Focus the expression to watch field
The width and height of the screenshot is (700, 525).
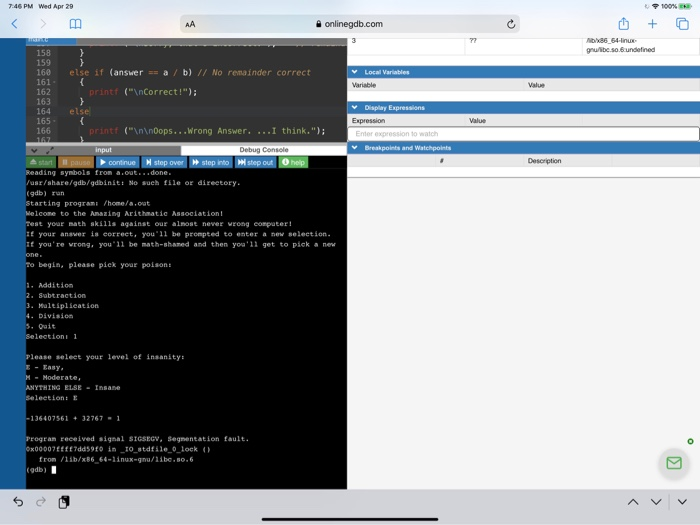[x=523, y=134]
